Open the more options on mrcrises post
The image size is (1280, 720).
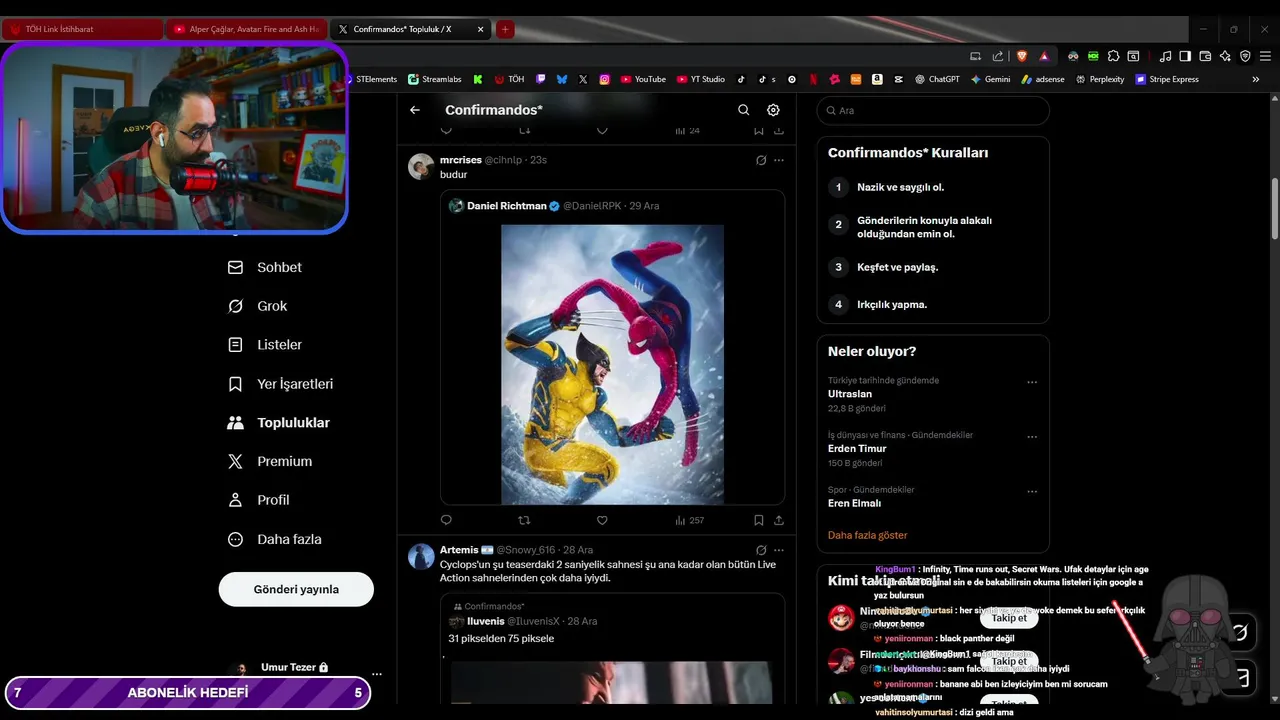(779, 160)
